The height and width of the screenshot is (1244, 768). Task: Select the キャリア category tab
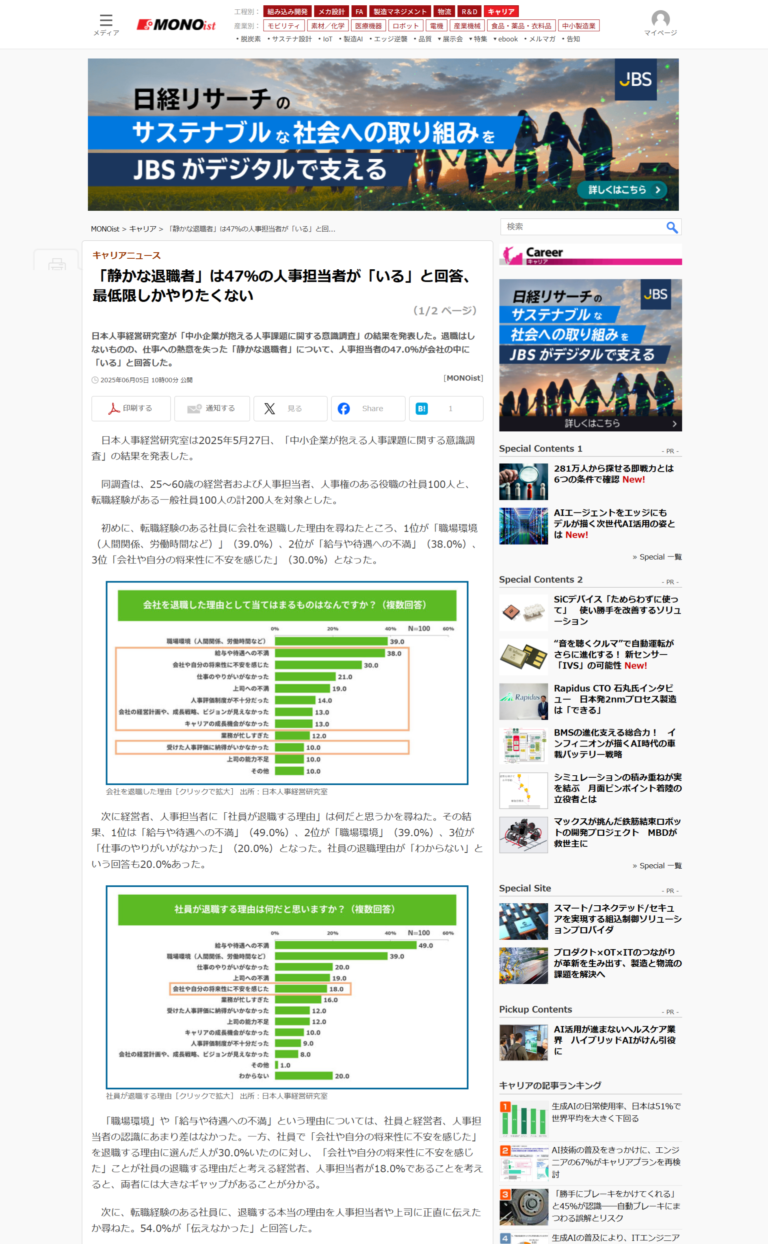coord(501,11)
